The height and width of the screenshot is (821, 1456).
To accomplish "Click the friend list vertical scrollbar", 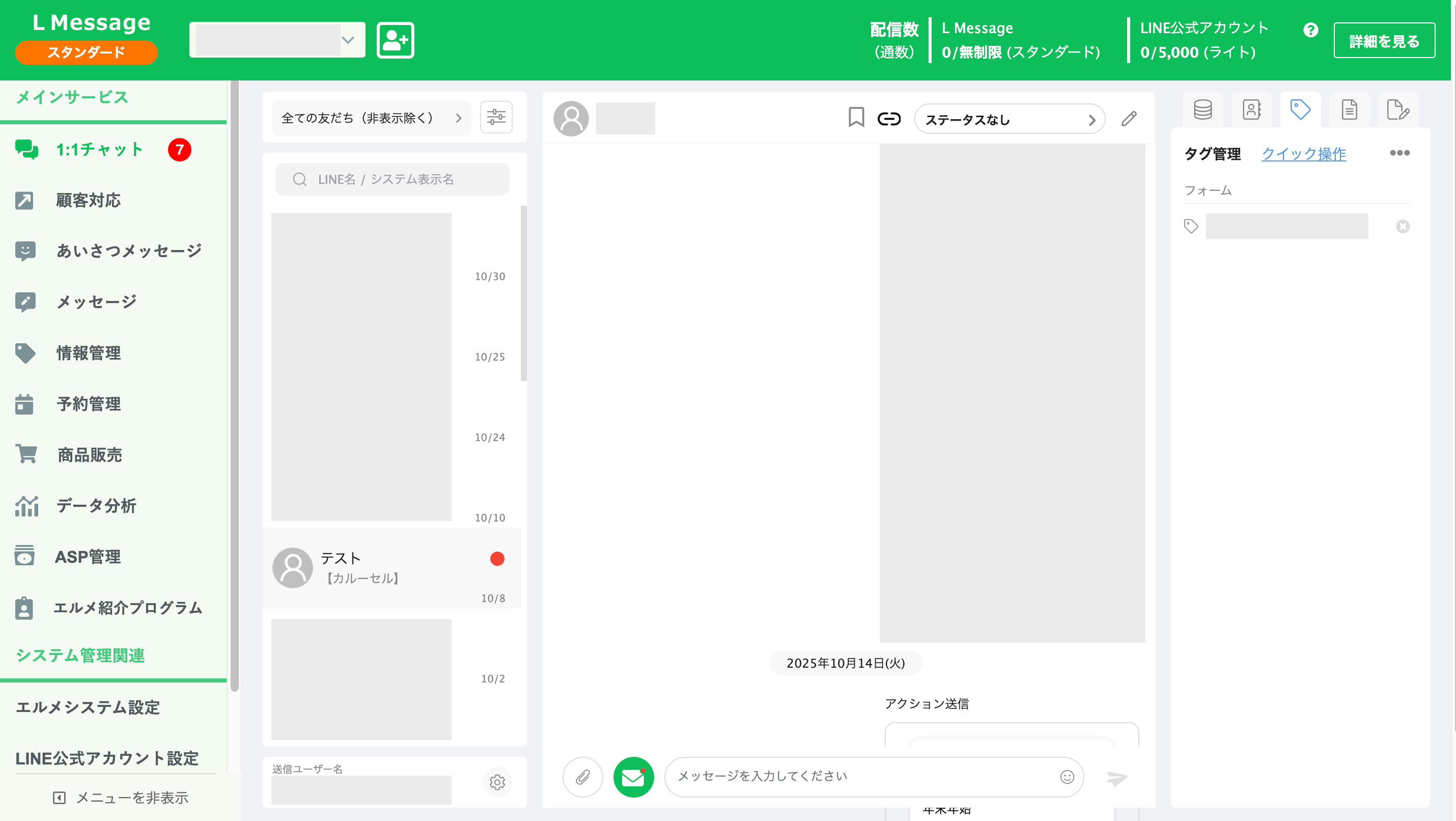I will click(x=523, y=293).
